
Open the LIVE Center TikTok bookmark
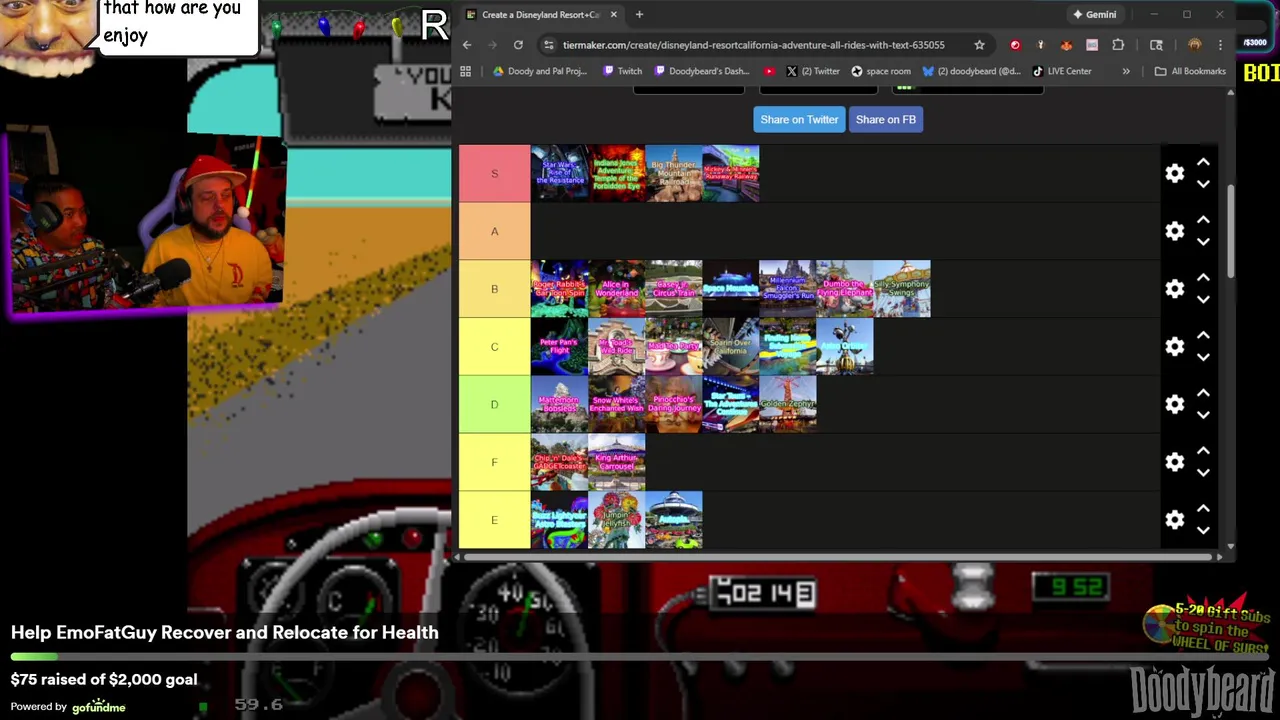(1062, 71)
